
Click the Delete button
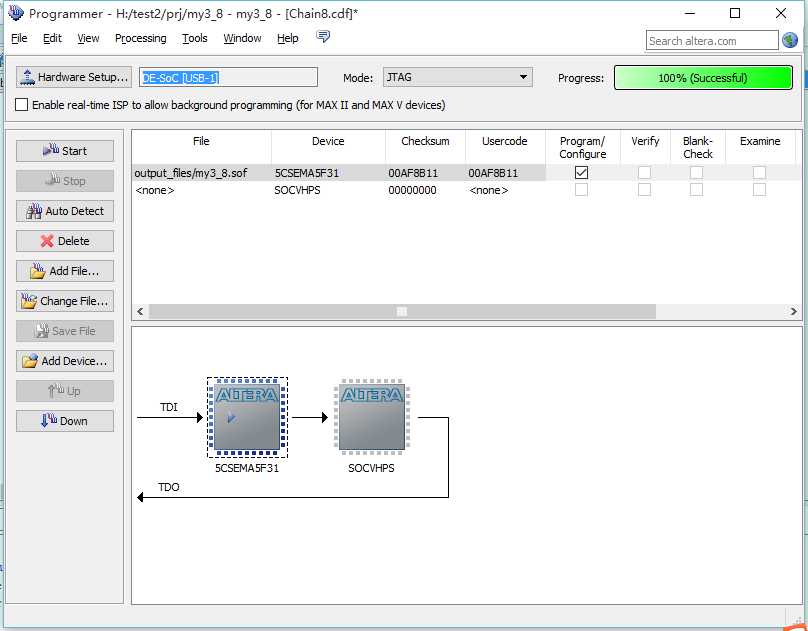pos(65,241)
